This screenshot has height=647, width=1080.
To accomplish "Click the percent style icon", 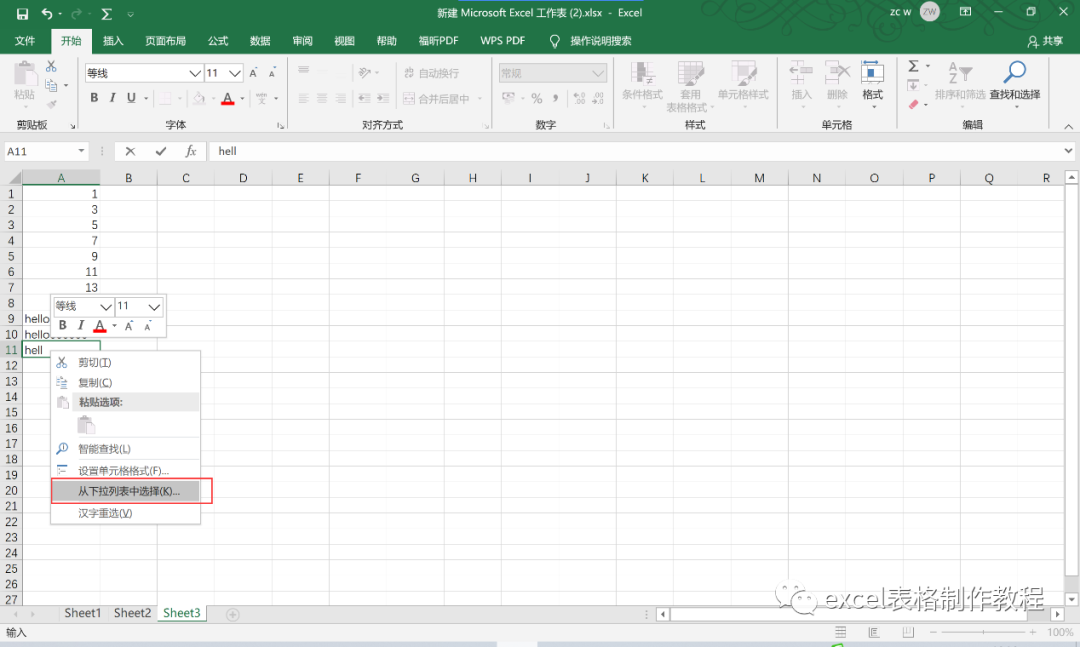I will pyautogui.click(x=537, y=99).
